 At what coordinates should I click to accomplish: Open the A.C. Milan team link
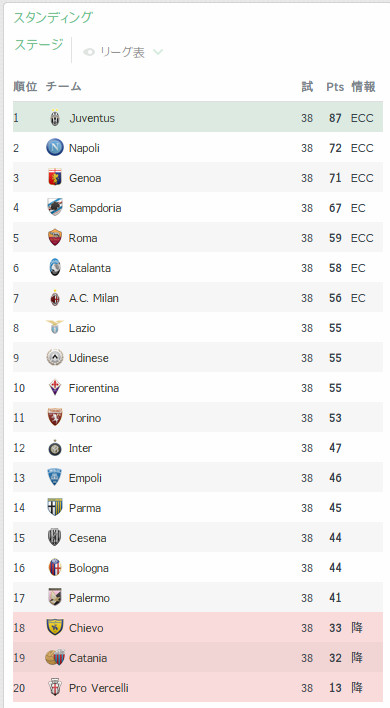pyautogui.click(x=94, y=298)
